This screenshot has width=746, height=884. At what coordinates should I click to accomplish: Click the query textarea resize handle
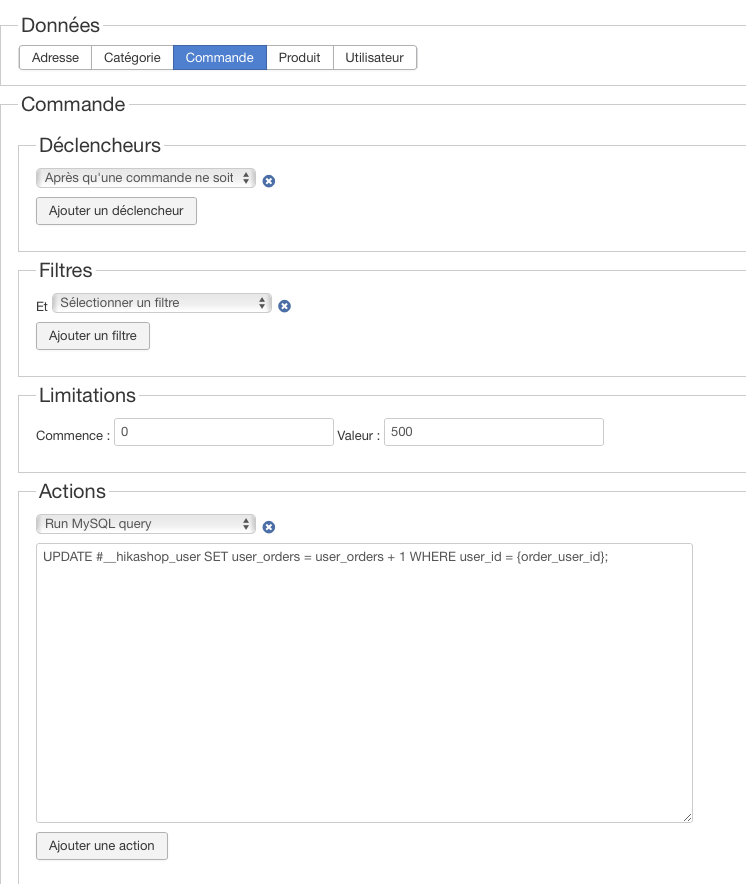687,816
